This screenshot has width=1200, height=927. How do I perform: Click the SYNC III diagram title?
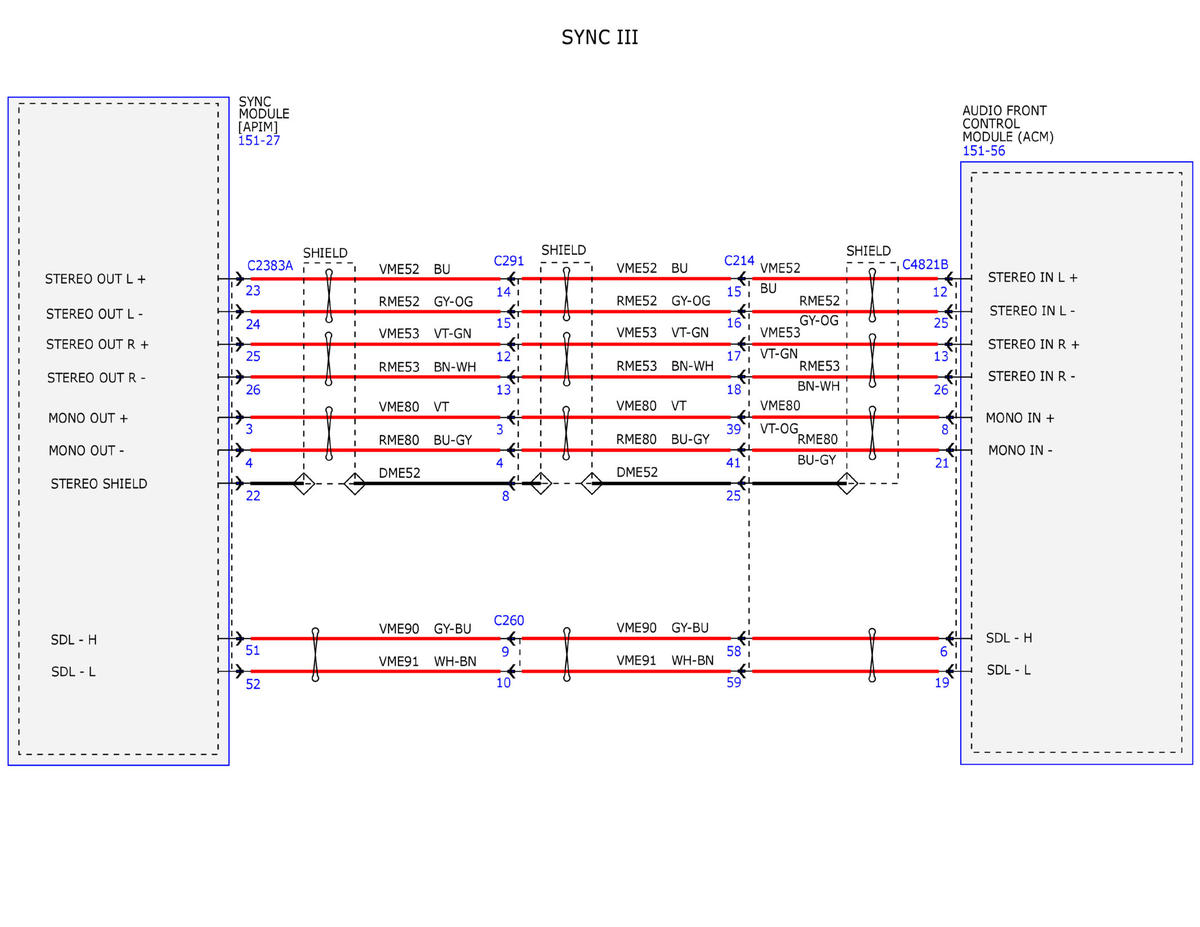point(600,38)
